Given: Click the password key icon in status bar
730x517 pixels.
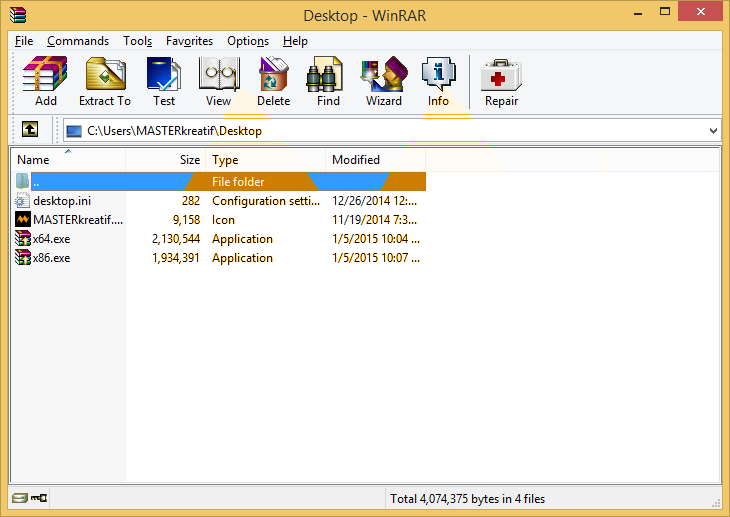Looking at the screenshot, I should click(x=39, y=498).
